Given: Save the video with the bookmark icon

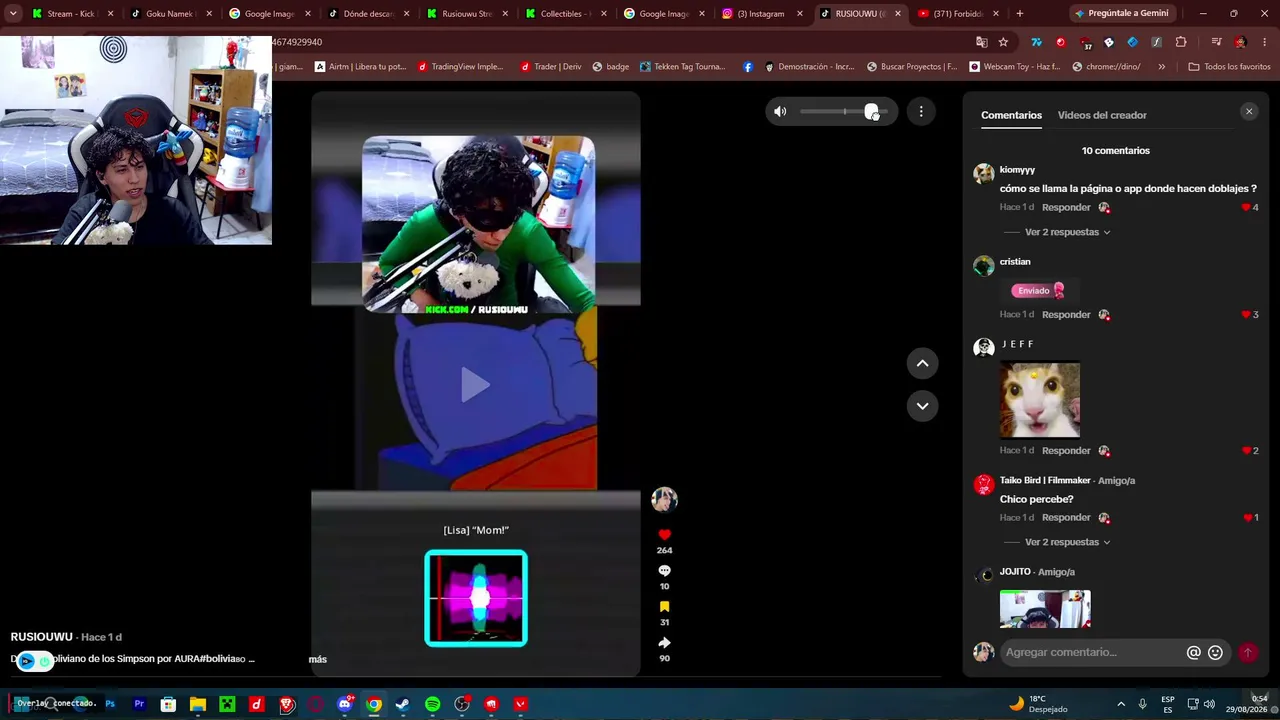Looking at the screenshot, I should (x=664, y=607).
